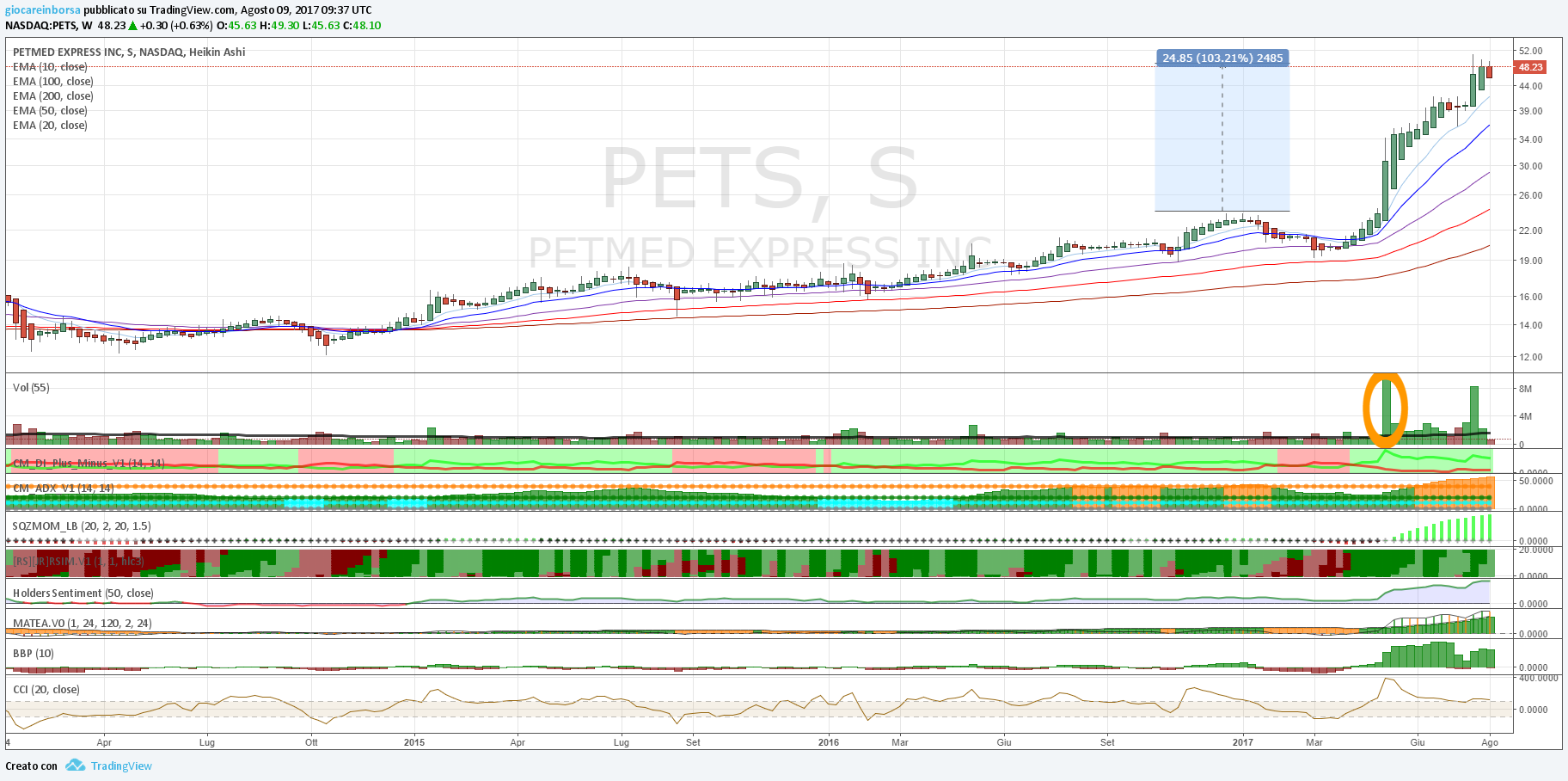Click the 19.00 price axis label
This screenshot has width=1568, height=781.
(x=1530, y=261)
